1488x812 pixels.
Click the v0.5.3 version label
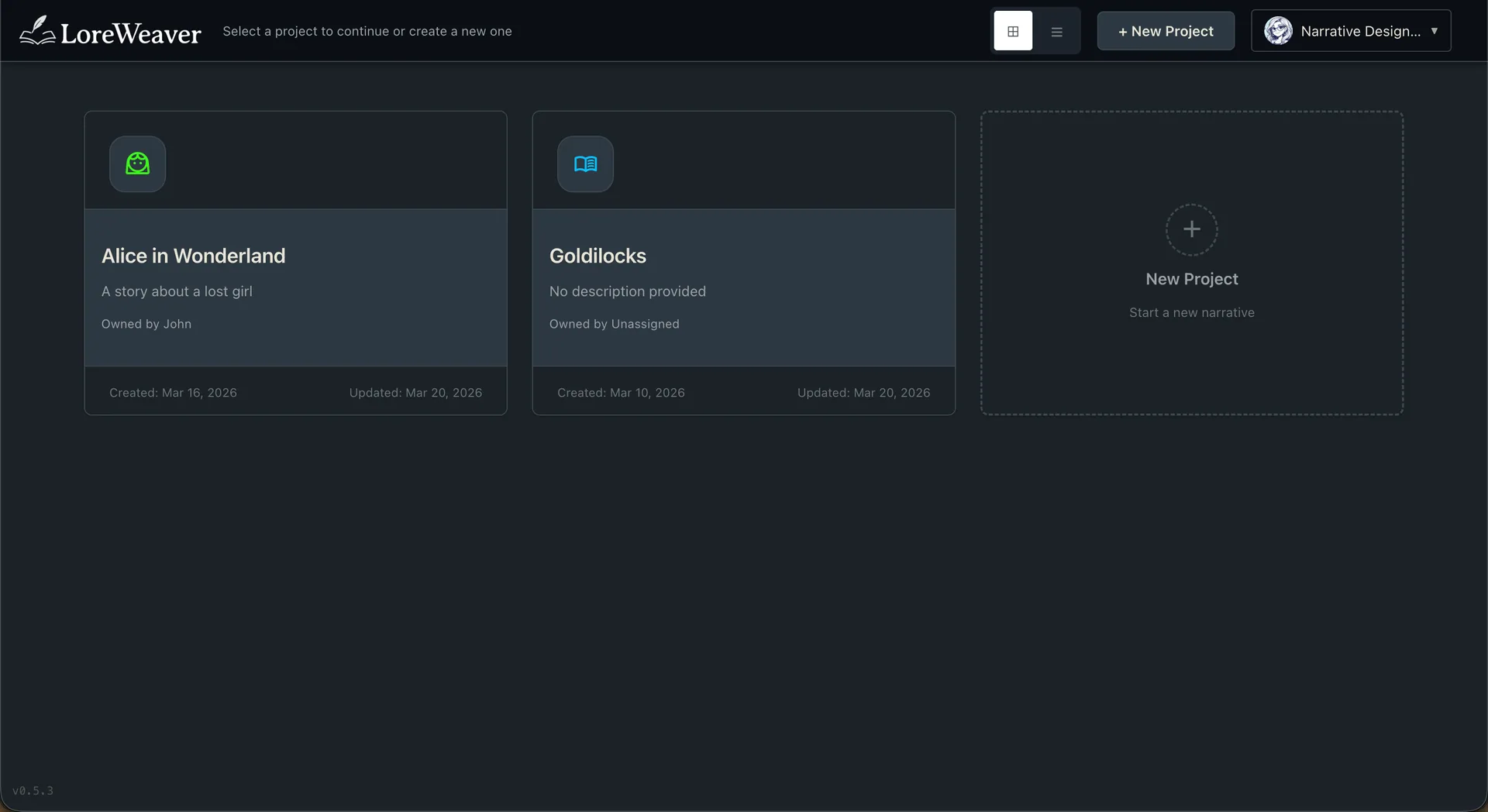point(33,790)
